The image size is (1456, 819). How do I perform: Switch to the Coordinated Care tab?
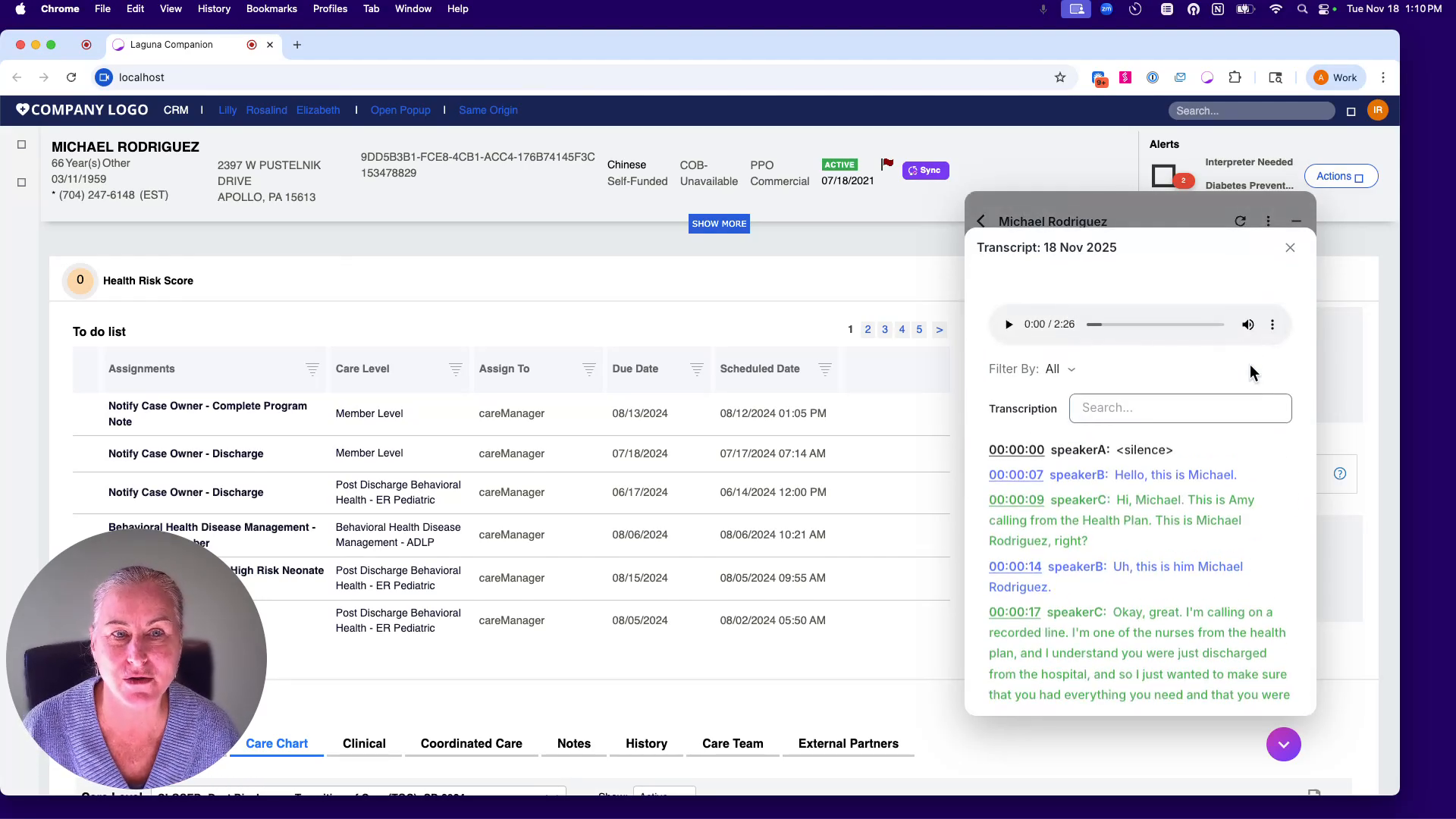[471, 744]
